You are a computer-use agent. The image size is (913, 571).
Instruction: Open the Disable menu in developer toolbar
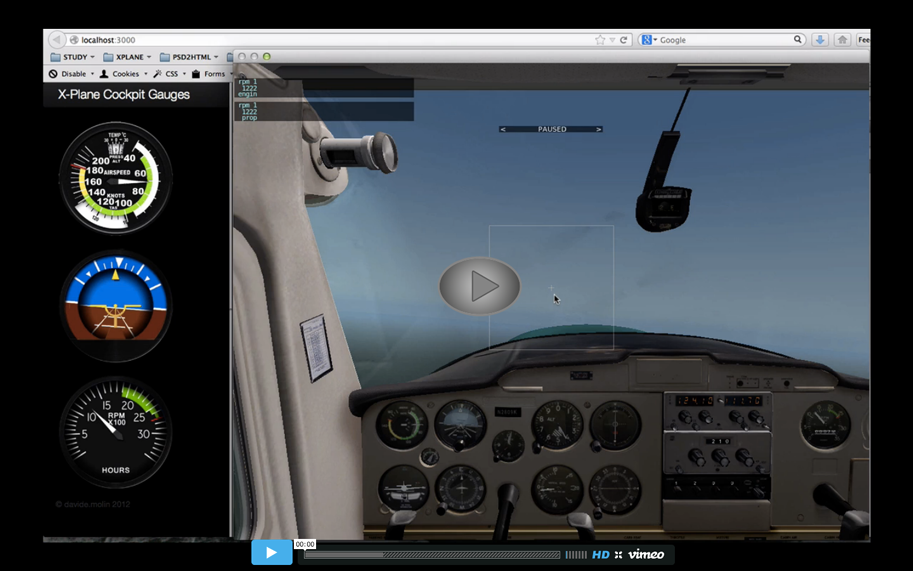pos(71,74)
